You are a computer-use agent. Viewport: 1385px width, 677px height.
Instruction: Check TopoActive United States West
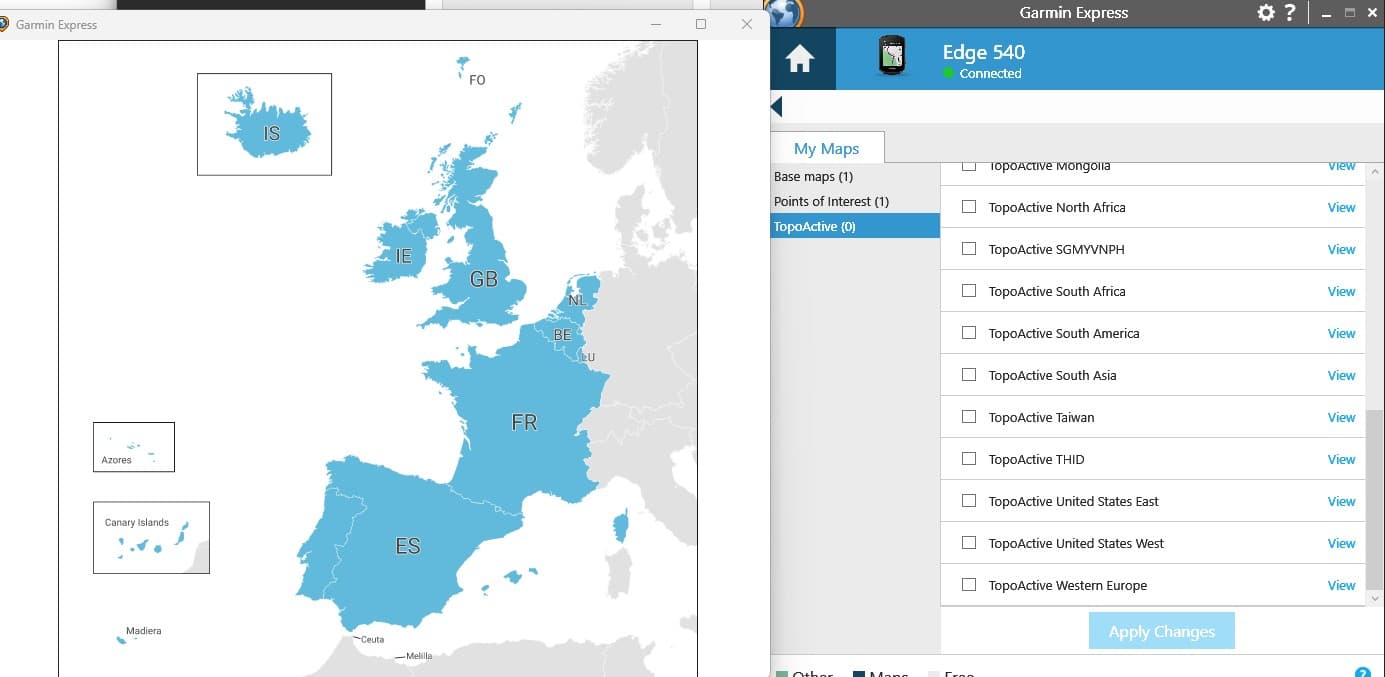click(x=968, y=543)
